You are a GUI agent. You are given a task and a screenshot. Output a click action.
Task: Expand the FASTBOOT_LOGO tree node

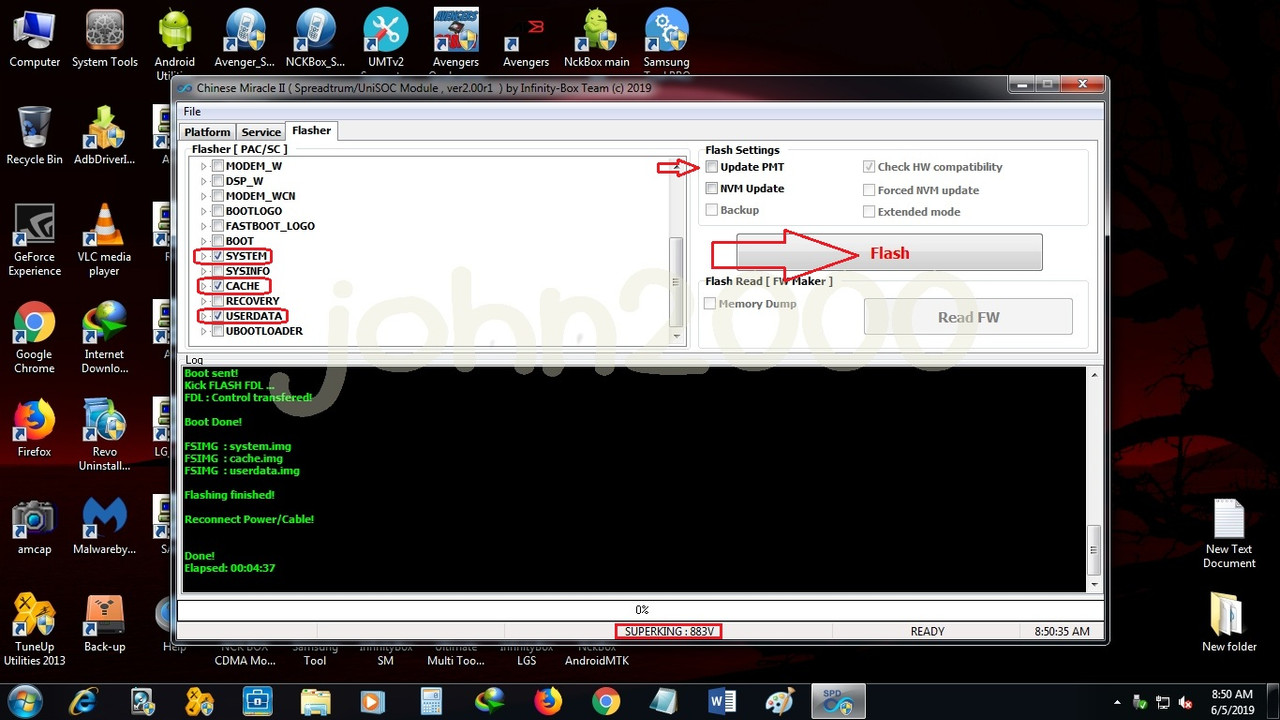204,226
